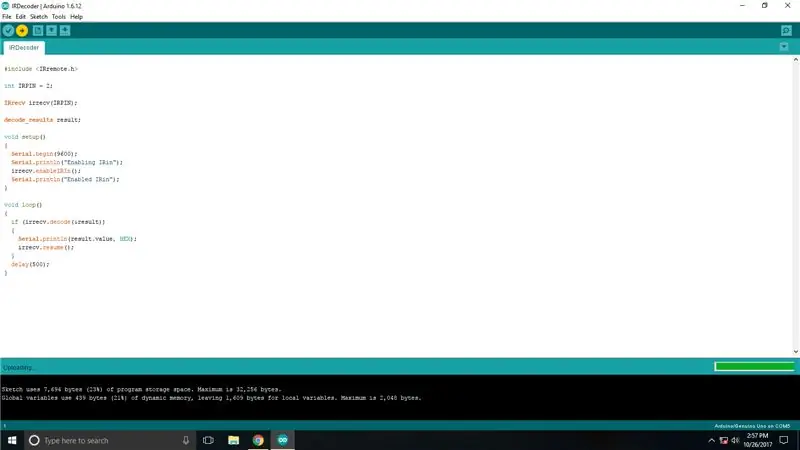The width and height of the screenshot is (800, 450).
Task: Click the '#include <IRremote.h>' line
Action: click(x=41, y=69)
